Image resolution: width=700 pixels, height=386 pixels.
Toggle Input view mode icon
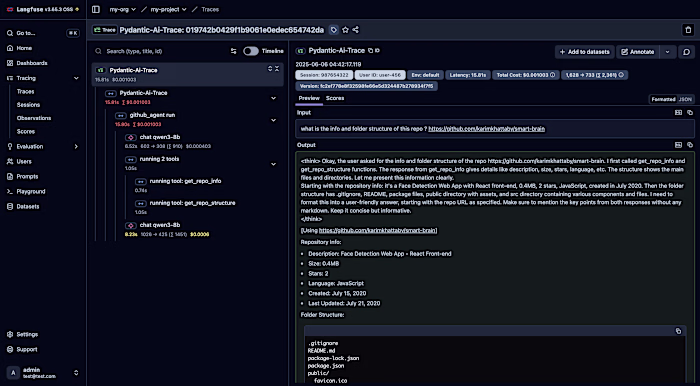click(679, 113)
